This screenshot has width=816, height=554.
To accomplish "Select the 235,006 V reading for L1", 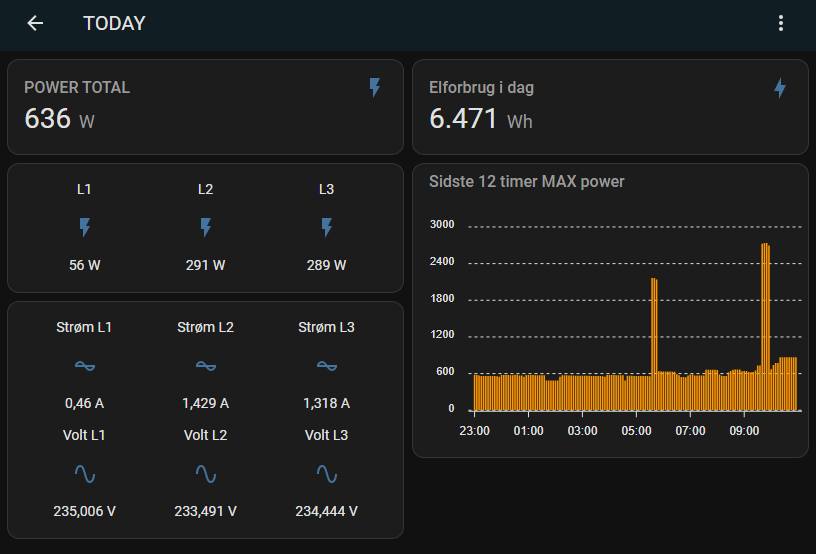I will pyautogui.click(x=84, y=511).
